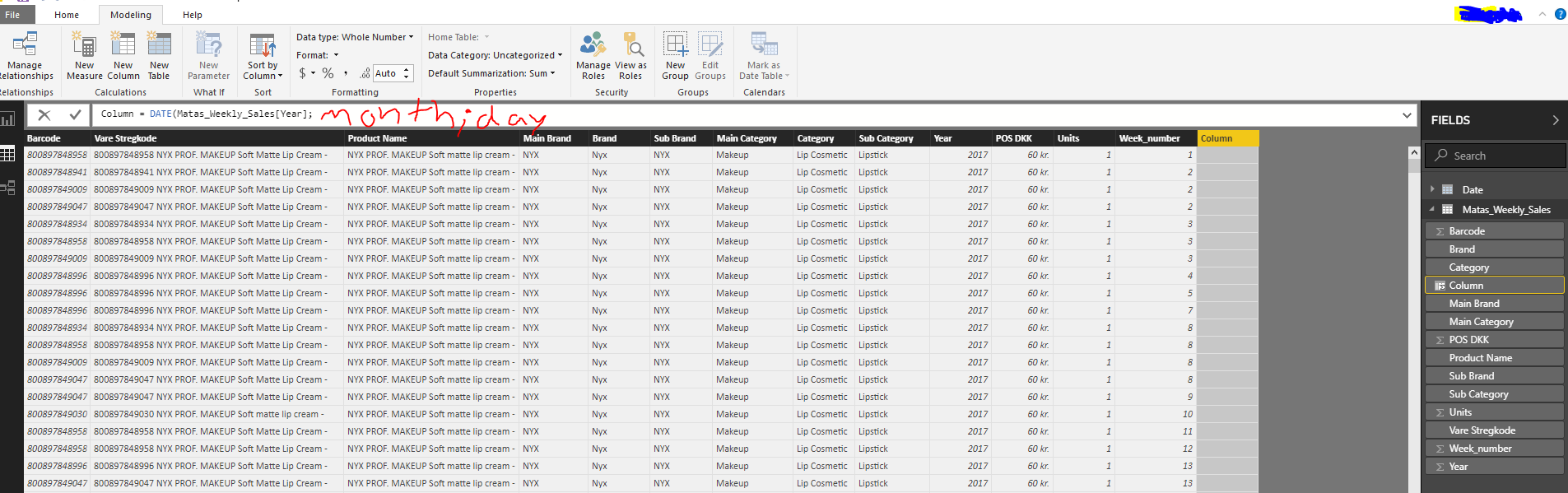Image resolution: width=1568 pixels, height=493 pixels.
Task: Open Data type dropdown
Action: point(355,37)
